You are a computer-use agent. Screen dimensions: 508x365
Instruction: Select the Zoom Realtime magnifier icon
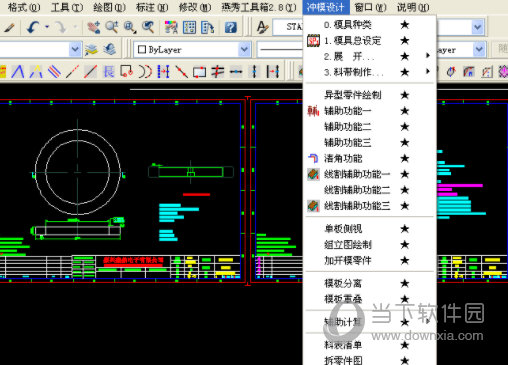click(x=112, y=27)
